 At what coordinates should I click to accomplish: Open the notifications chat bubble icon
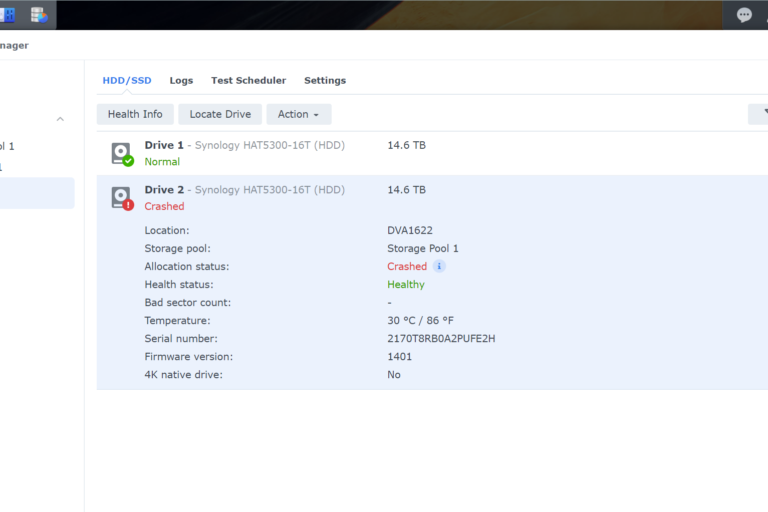coord(744,15)
